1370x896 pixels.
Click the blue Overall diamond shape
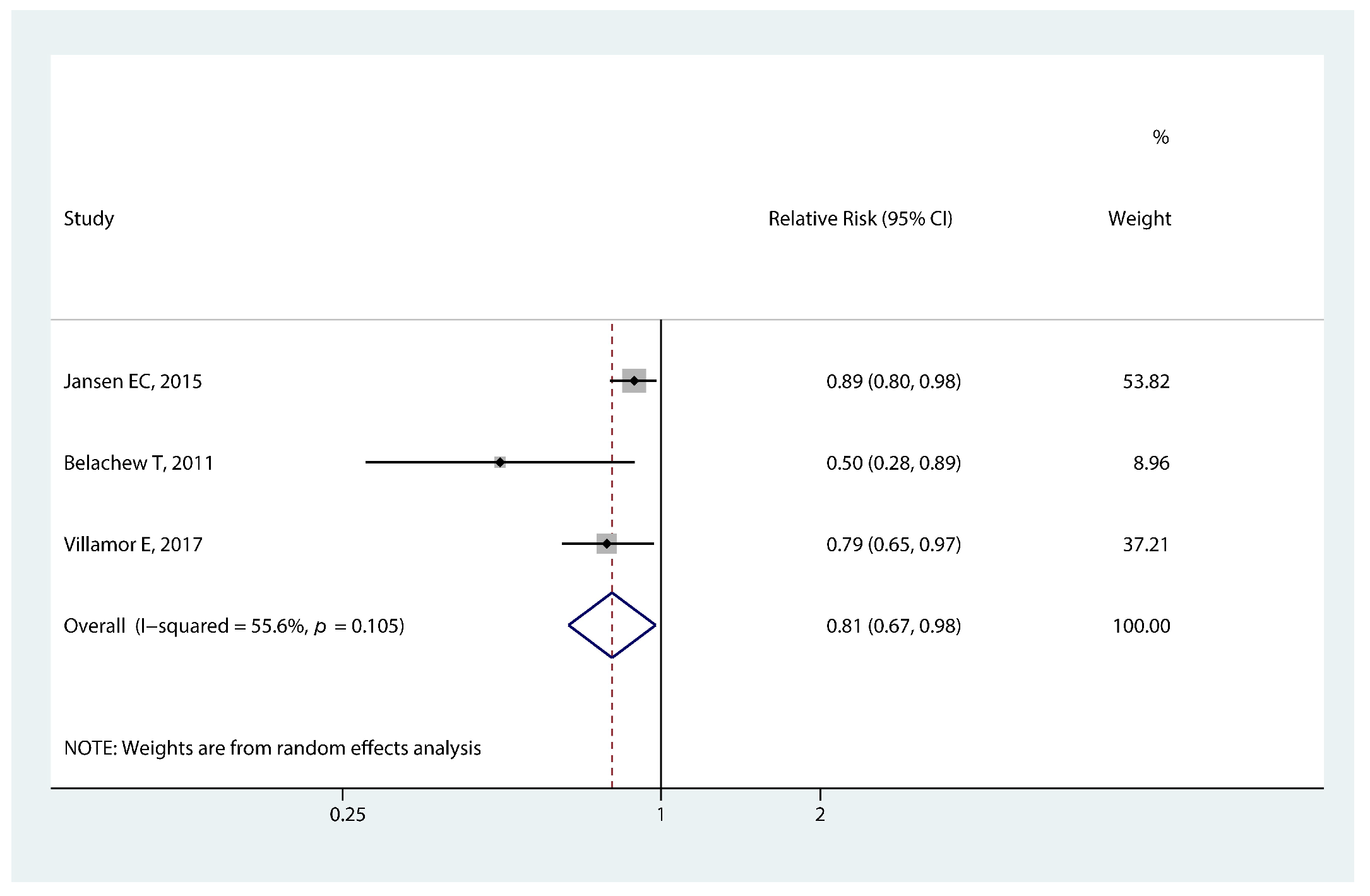pyautogui.click(x=612, y=625)
